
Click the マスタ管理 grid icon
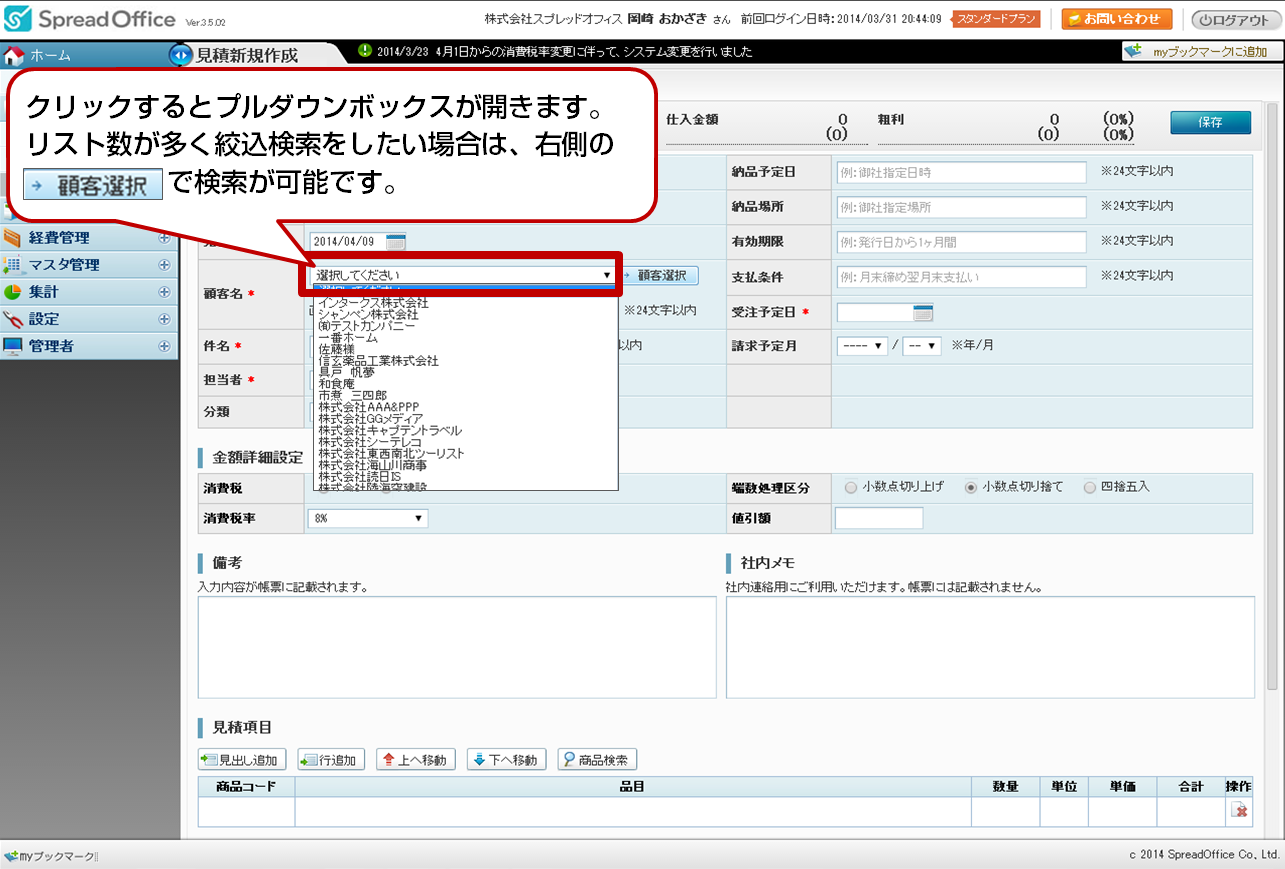(x=13, y=265)
